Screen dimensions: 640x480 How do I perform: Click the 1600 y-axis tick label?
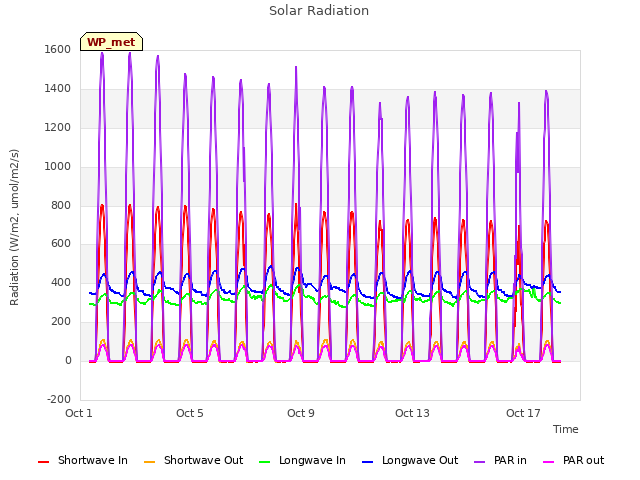[x=58, y=50]
